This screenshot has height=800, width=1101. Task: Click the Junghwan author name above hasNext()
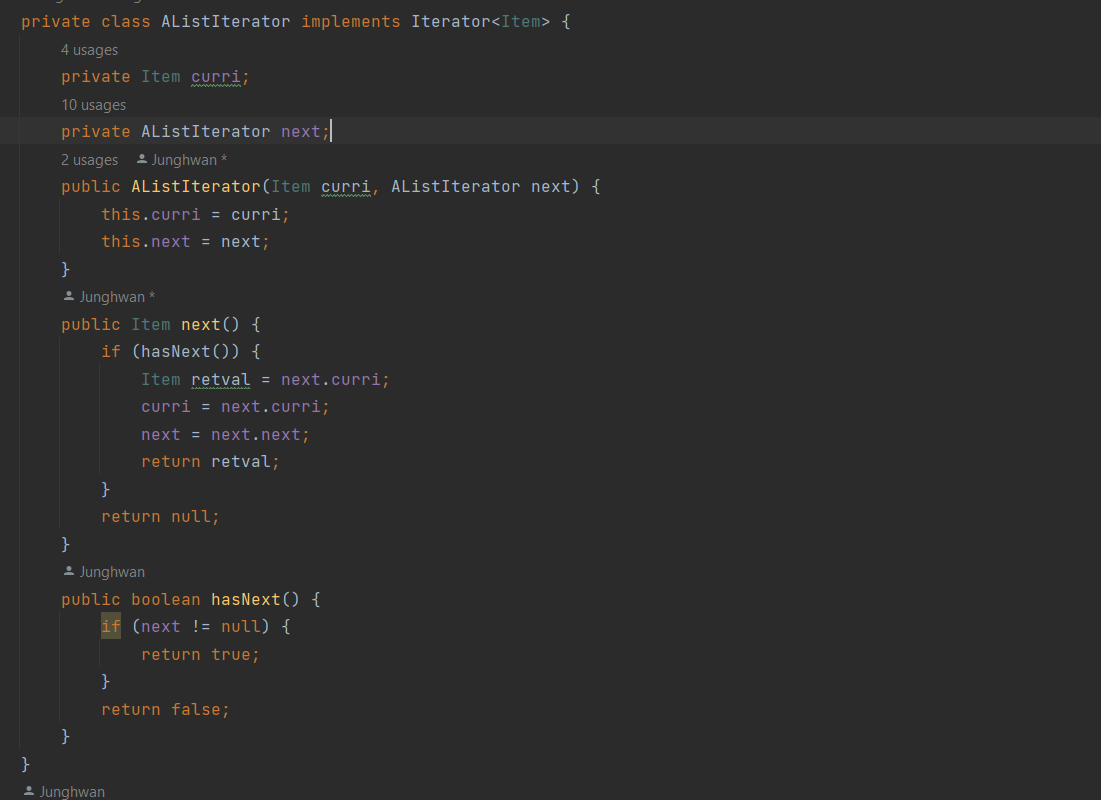(112, 572)
